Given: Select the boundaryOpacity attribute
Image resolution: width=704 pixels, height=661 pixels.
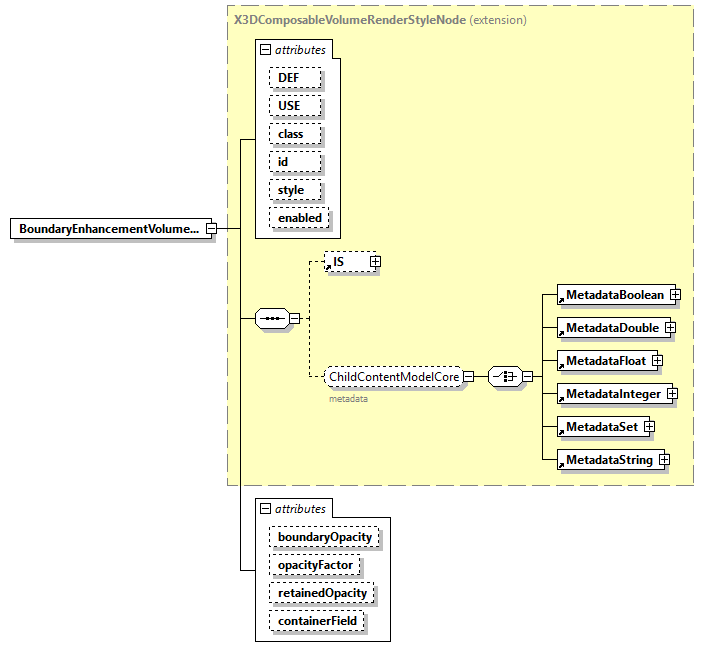Looking at the screenshot, I should 324,537.
